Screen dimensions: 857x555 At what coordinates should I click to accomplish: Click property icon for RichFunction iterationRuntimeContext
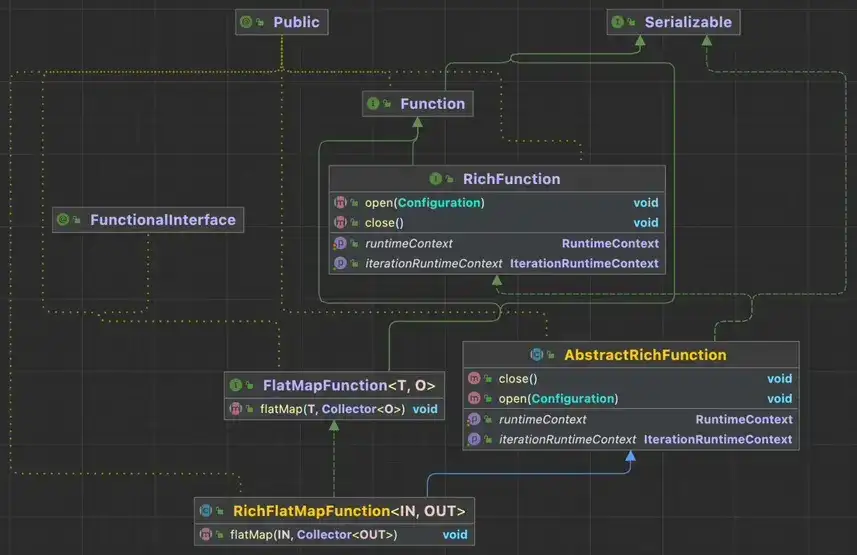pyautogui.click(x=340, y=263)
